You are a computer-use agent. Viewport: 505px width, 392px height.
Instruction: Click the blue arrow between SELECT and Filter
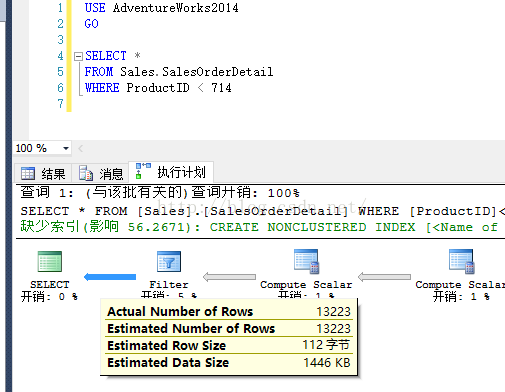110,277
